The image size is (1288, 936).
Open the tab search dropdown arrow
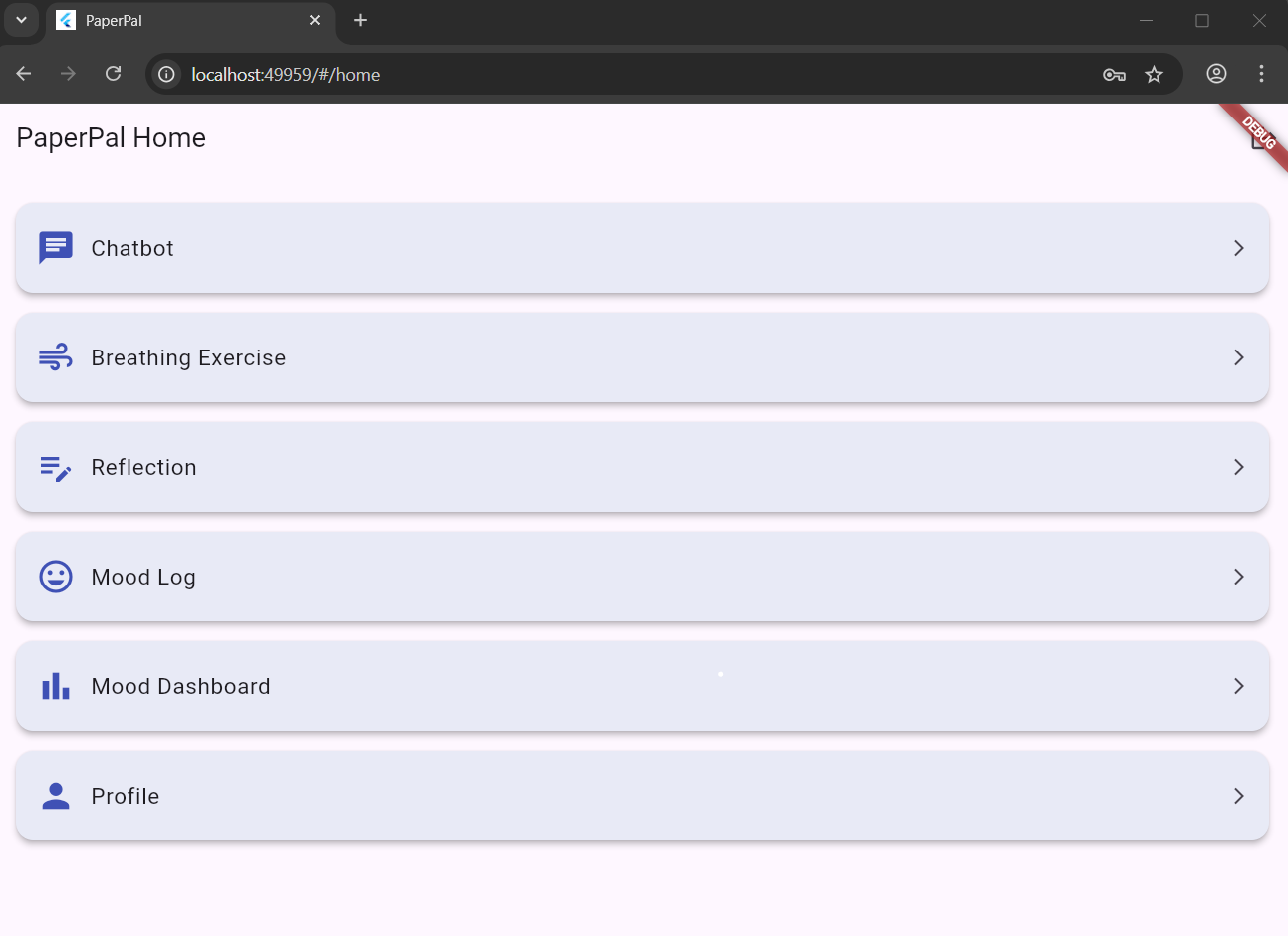click(21, 20)
